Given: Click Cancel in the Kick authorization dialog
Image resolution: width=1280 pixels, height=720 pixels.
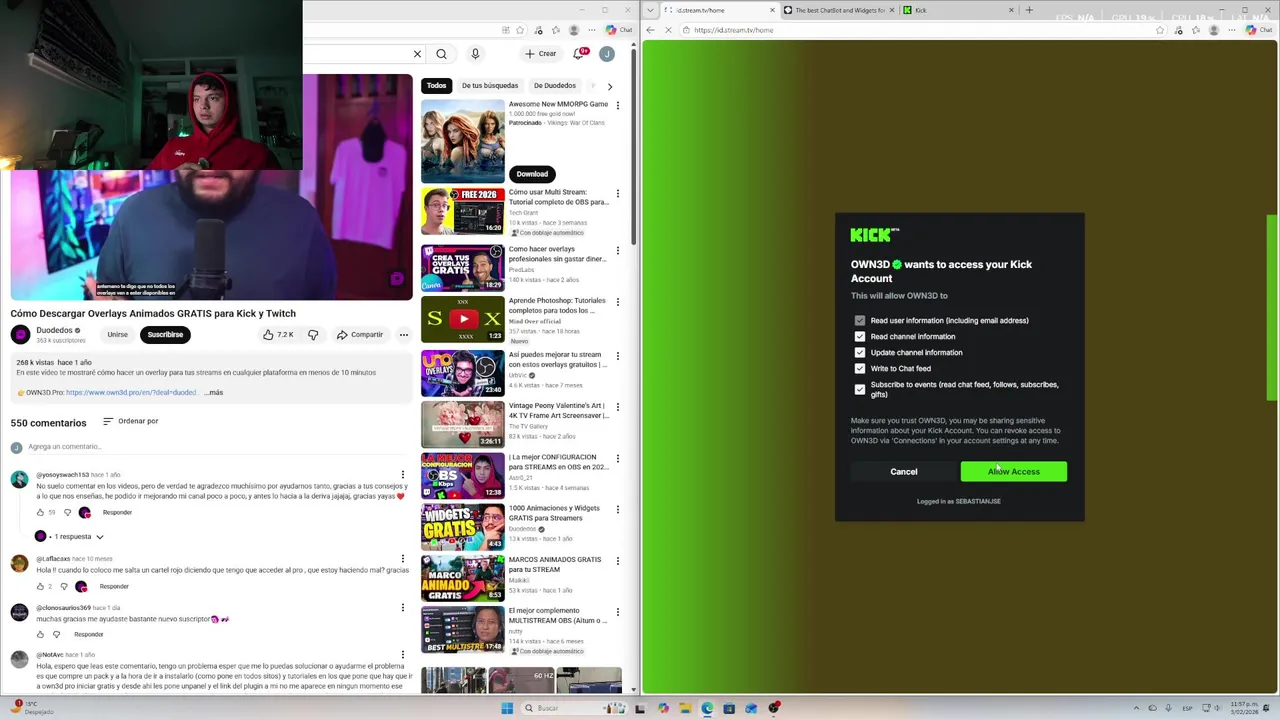Looking at the screenshot, I should pyautogui.click(x=903, y=471).
